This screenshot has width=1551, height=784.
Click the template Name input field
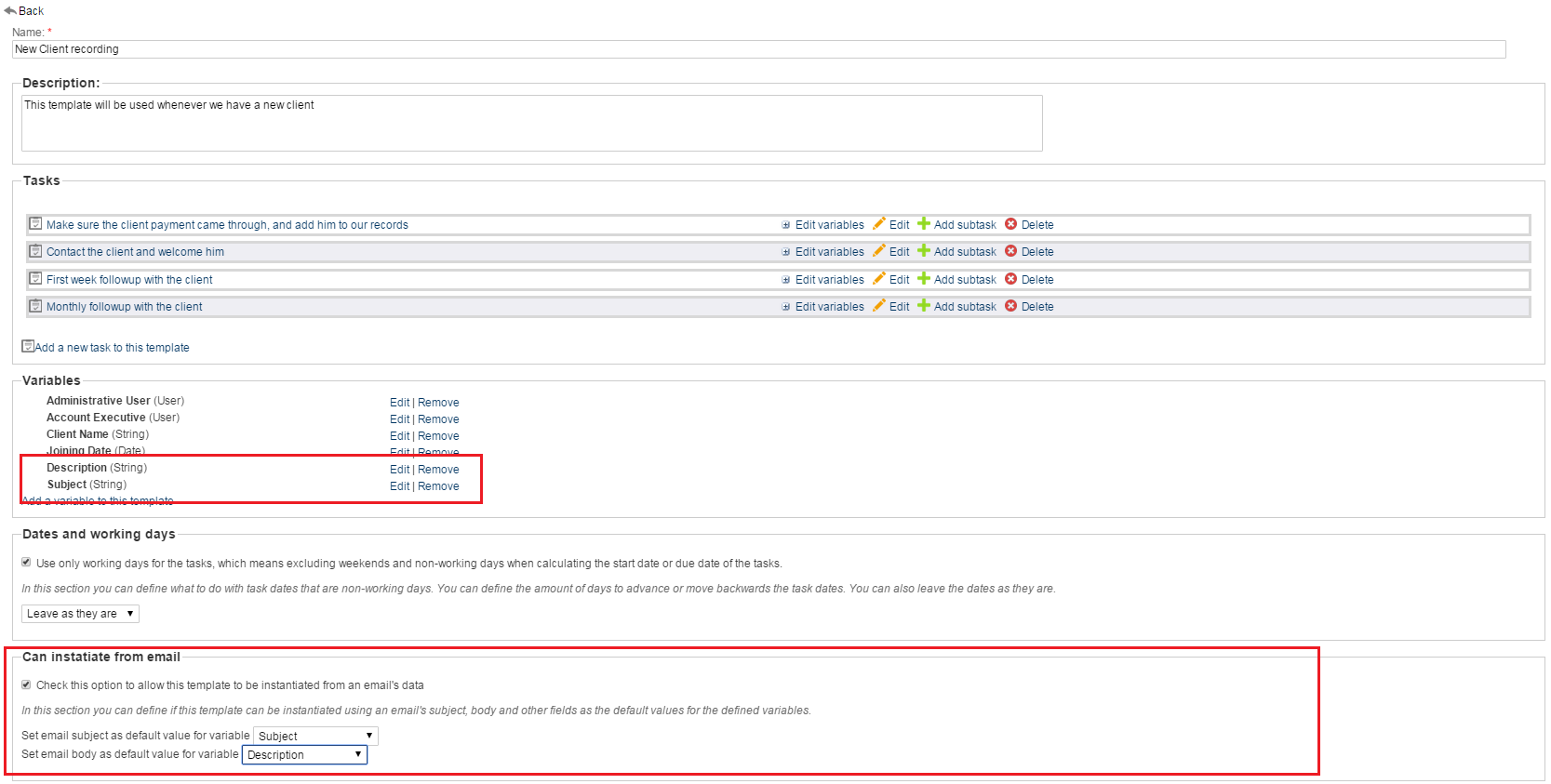(758, 49)
